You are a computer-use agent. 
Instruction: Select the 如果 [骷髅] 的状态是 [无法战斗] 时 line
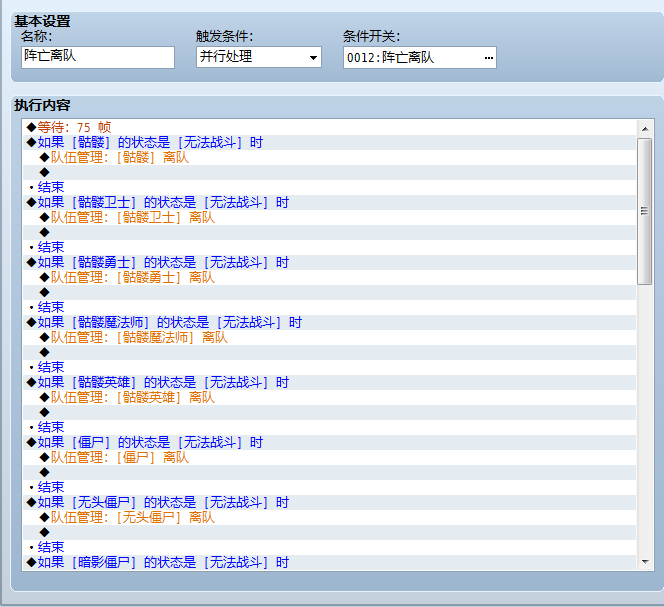pyautogui.click(x=329, y=143)
